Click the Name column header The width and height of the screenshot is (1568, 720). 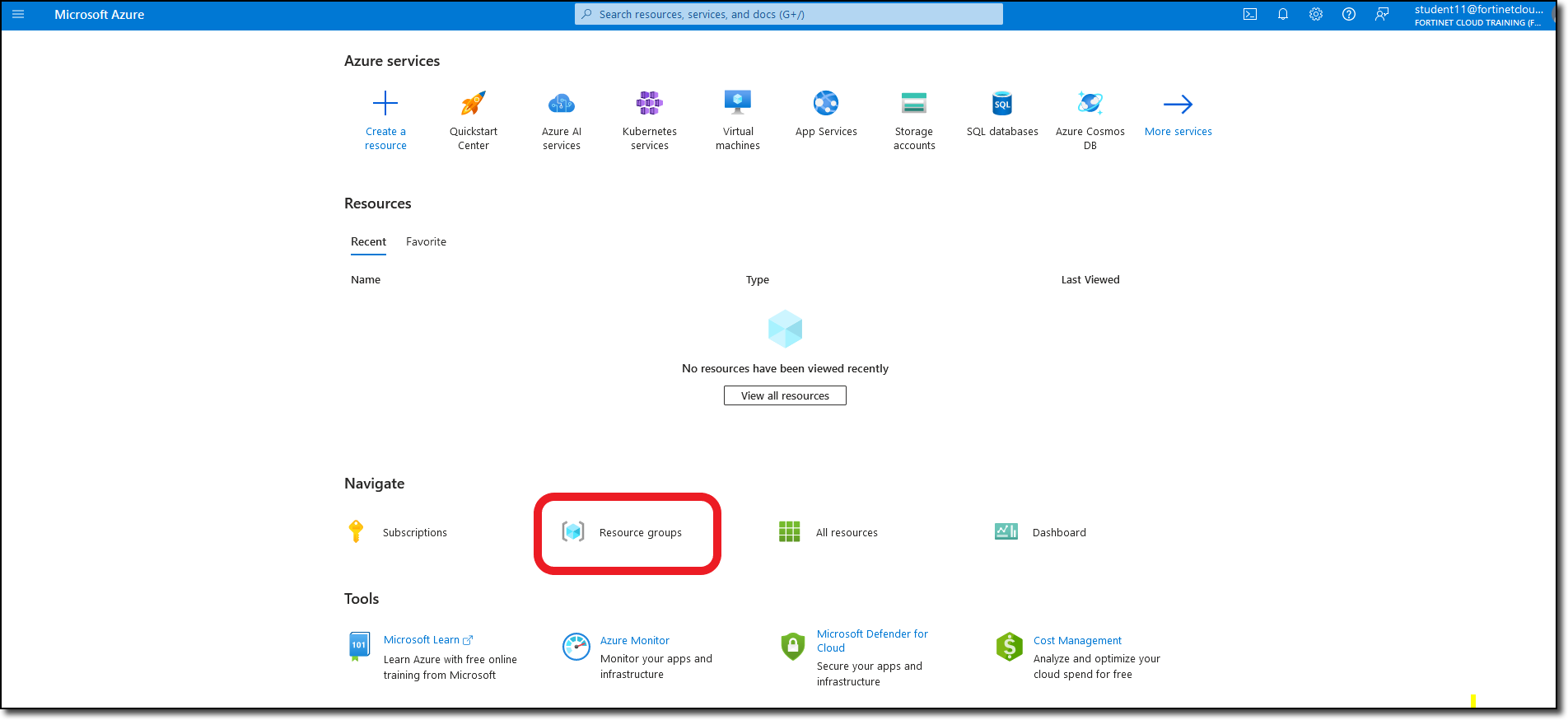pyautogui.click(x=366, y=280)
